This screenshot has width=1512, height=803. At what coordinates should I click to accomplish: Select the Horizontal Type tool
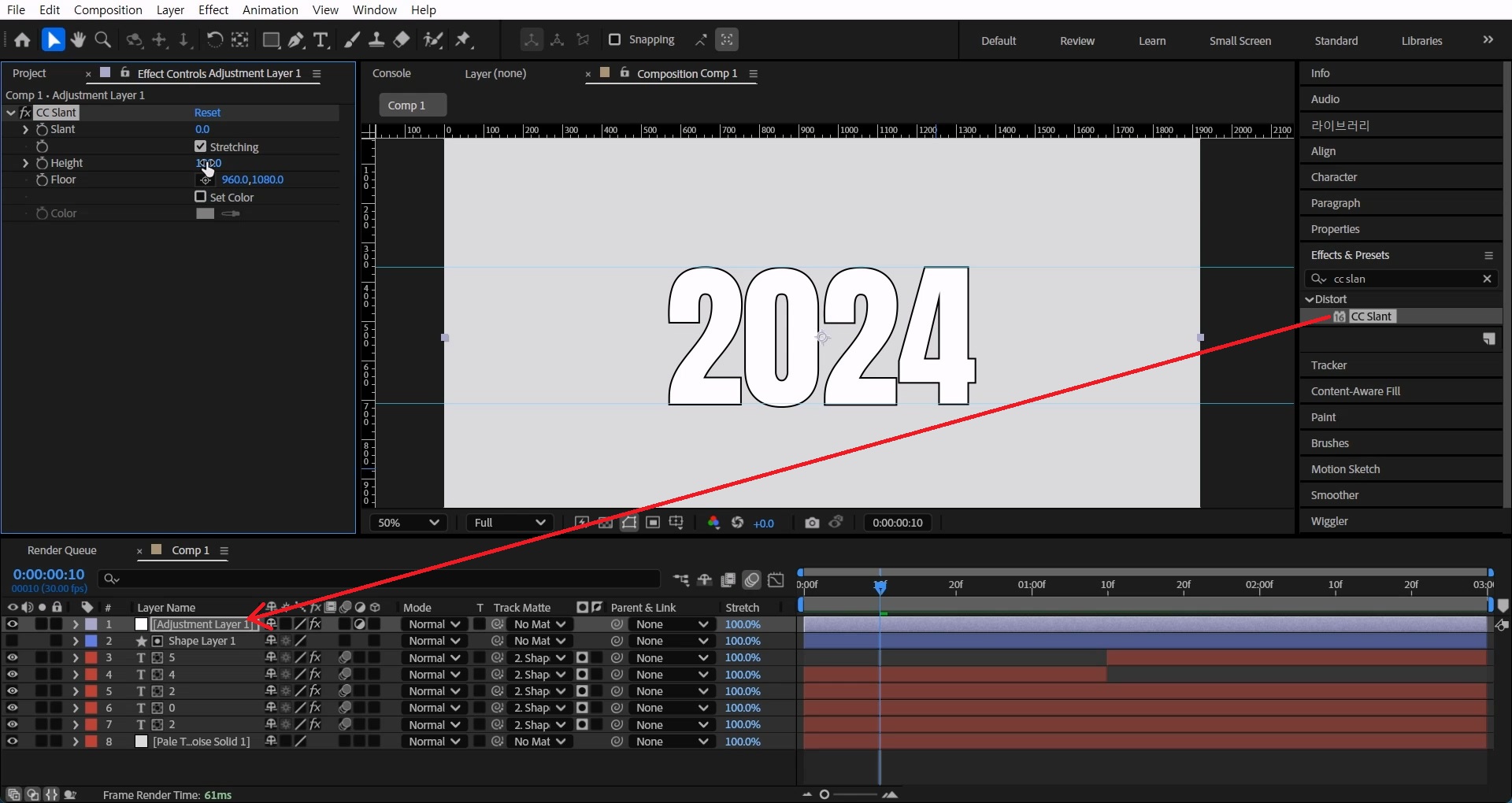[x=321, y=40]
